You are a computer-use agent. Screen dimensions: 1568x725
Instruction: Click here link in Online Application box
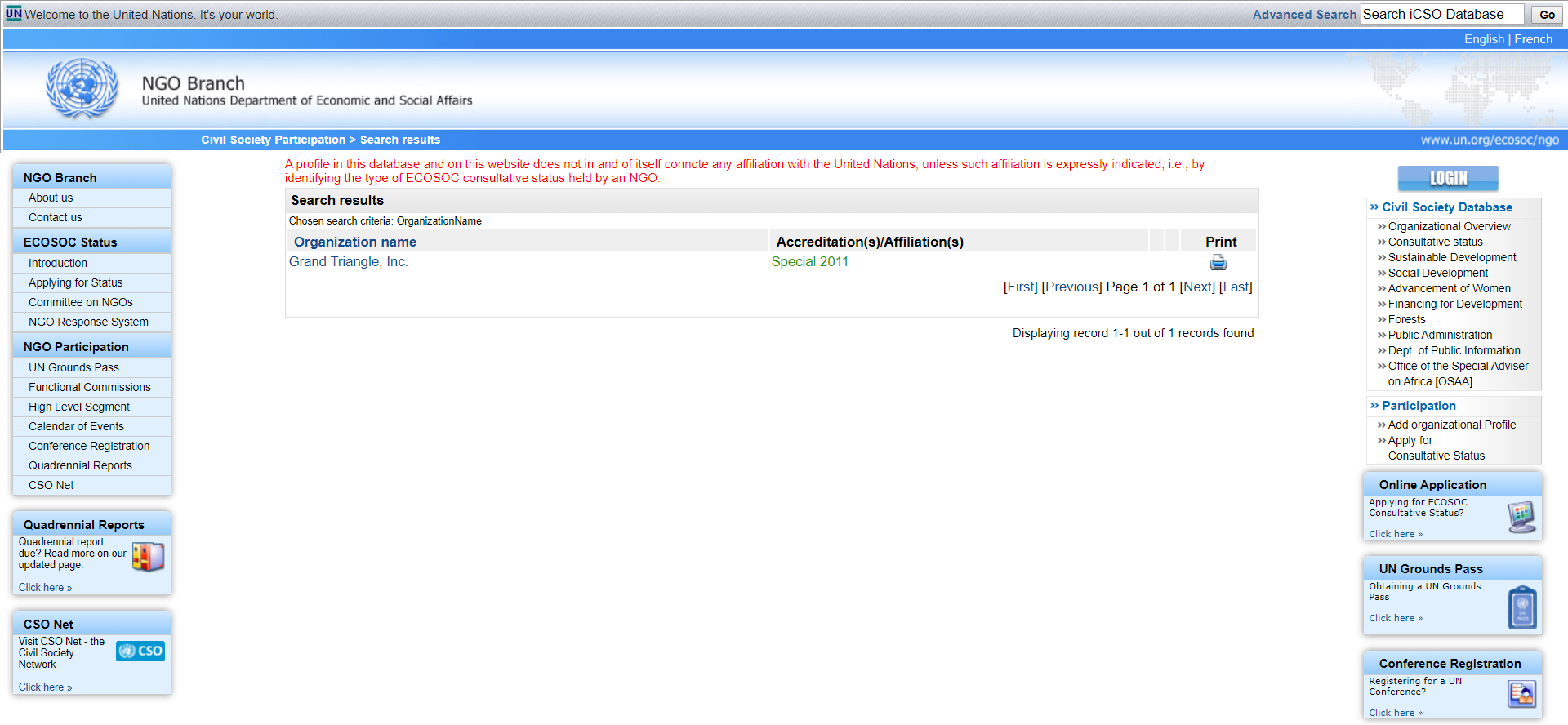(1396, 534)
